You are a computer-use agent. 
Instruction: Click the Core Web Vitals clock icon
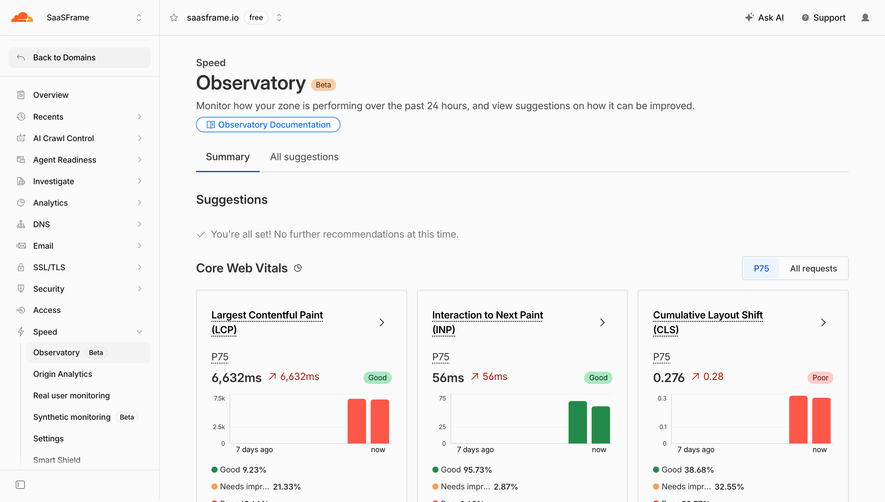[x=298, y=268]
